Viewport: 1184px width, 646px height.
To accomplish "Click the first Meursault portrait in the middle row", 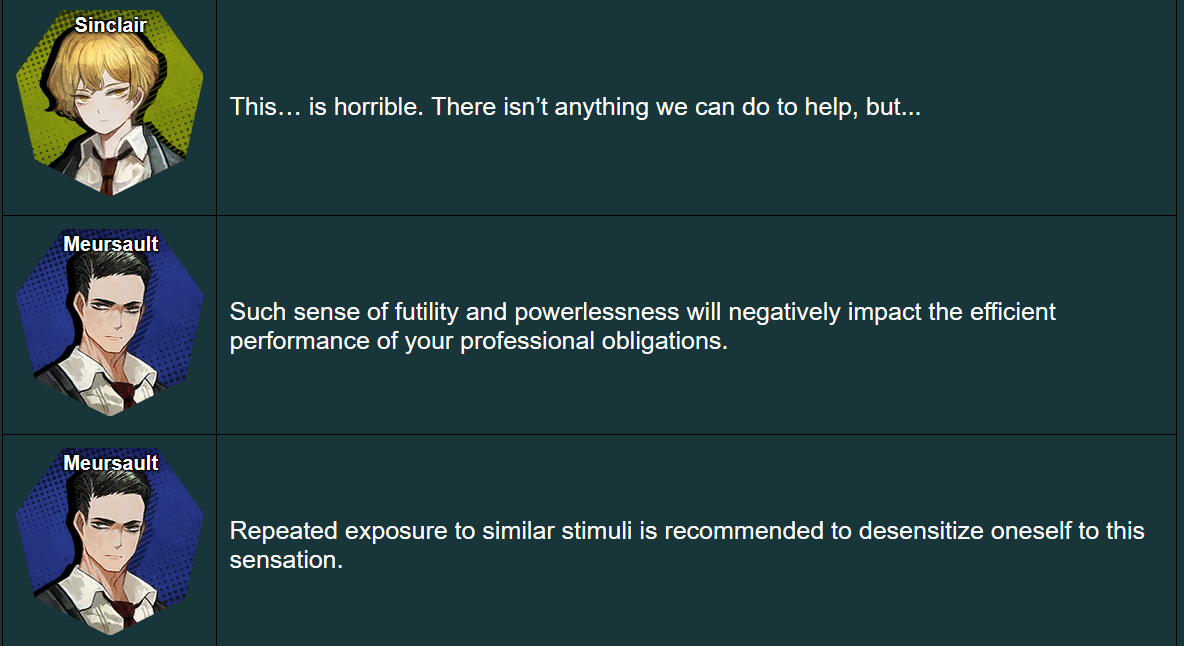I will [109, 323].
